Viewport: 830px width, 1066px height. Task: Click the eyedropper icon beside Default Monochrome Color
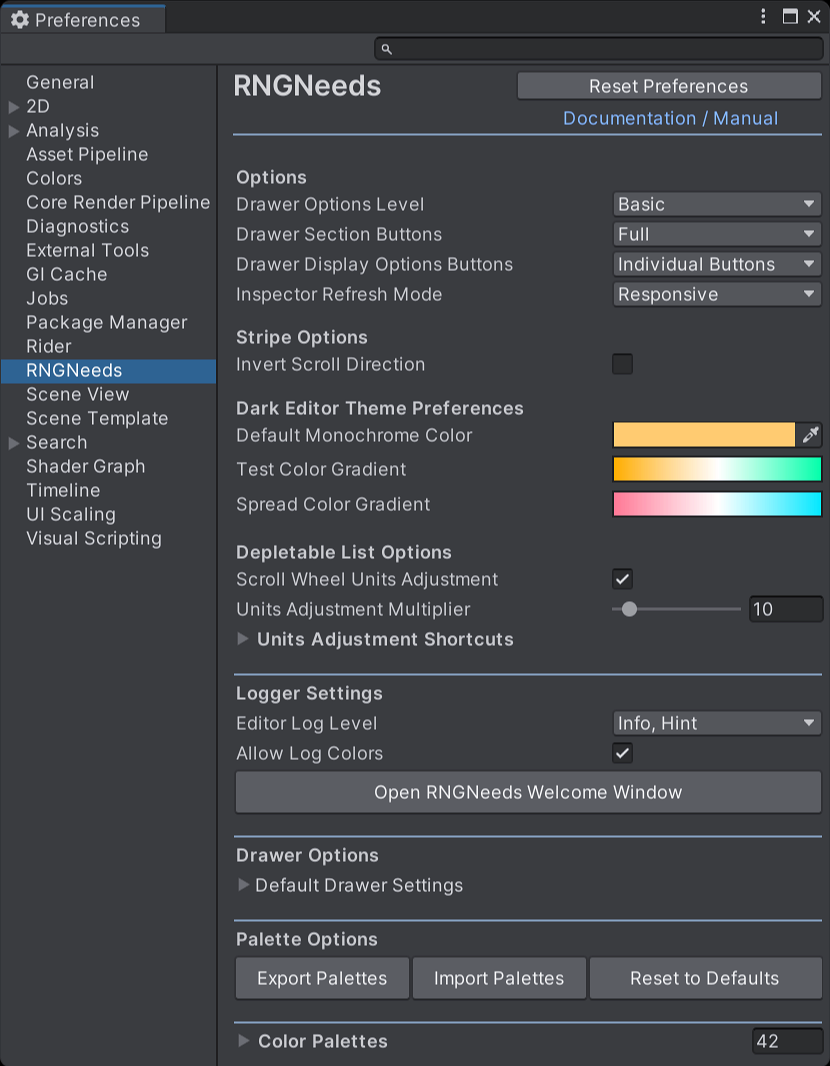coord(810,435)
